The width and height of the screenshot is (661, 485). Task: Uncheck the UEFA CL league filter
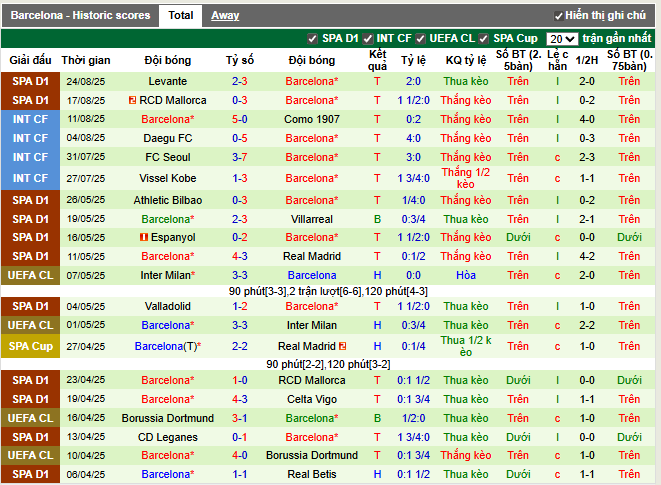(x=420, y=39)
